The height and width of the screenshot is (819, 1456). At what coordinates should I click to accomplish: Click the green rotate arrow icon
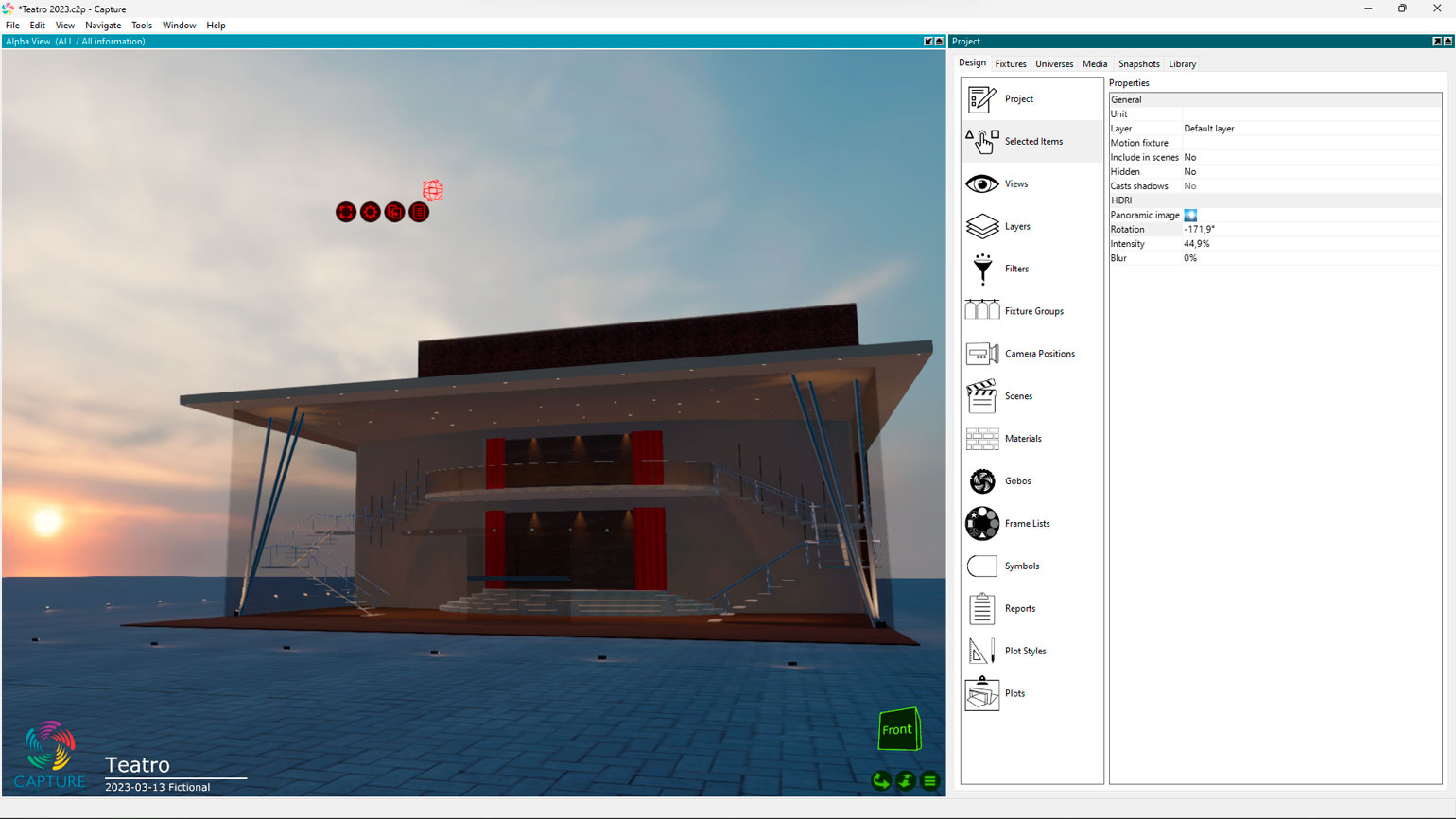(881, 781)
